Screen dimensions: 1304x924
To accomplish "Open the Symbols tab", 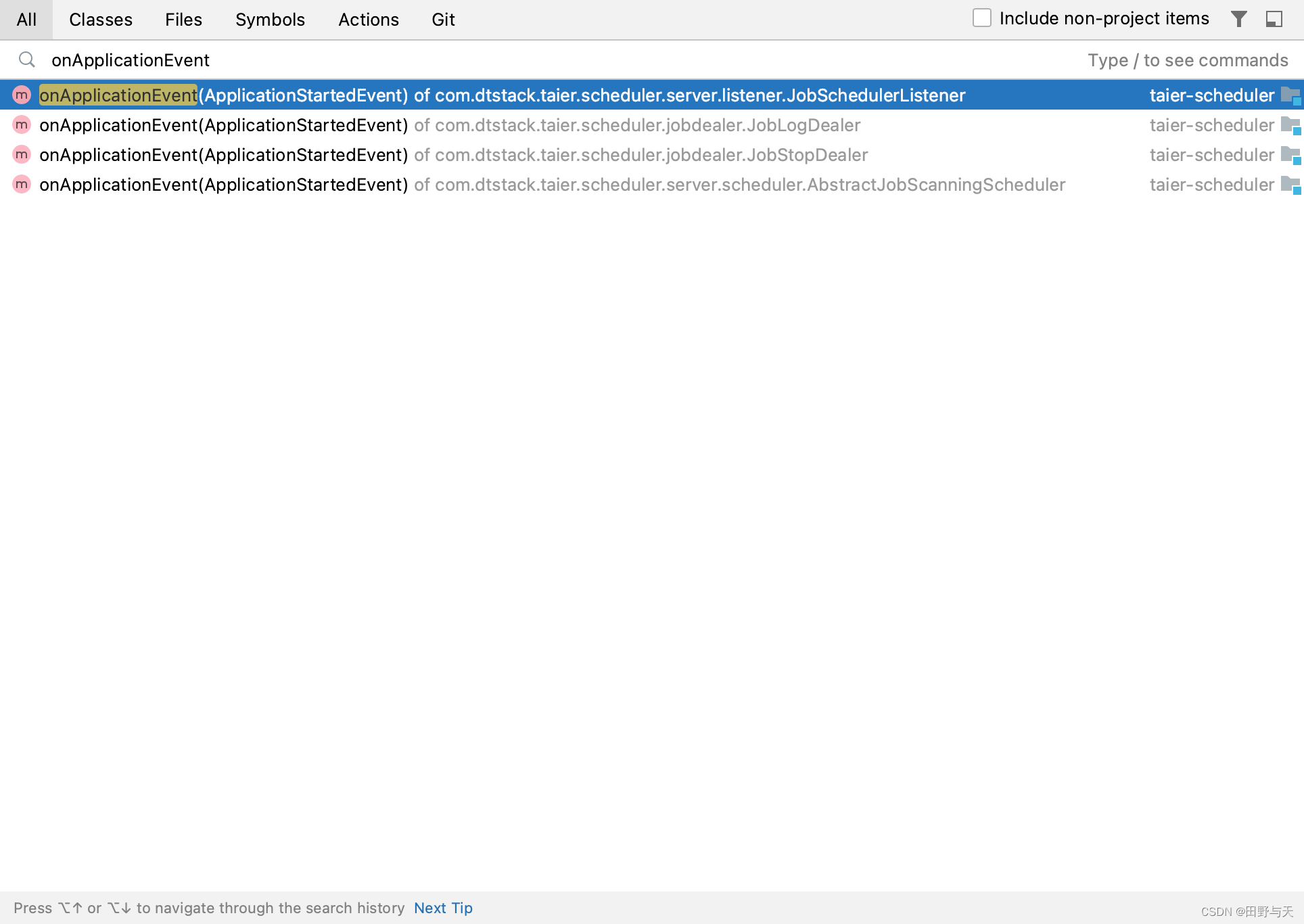I will tap(270, 20).
